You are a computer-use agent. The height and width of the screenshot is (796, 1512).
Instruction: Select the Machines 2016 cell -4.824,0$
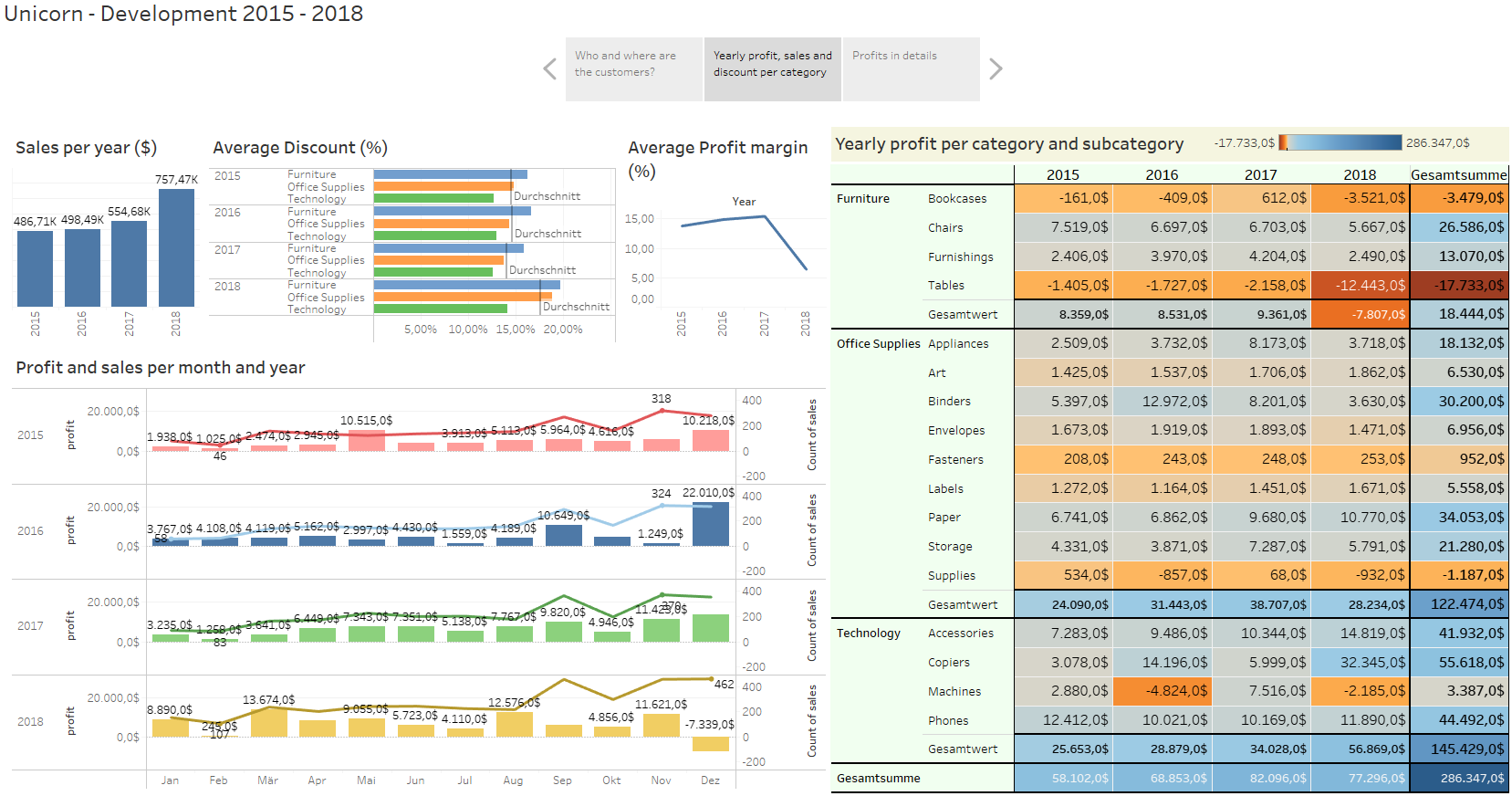(x=1162, y=692)
